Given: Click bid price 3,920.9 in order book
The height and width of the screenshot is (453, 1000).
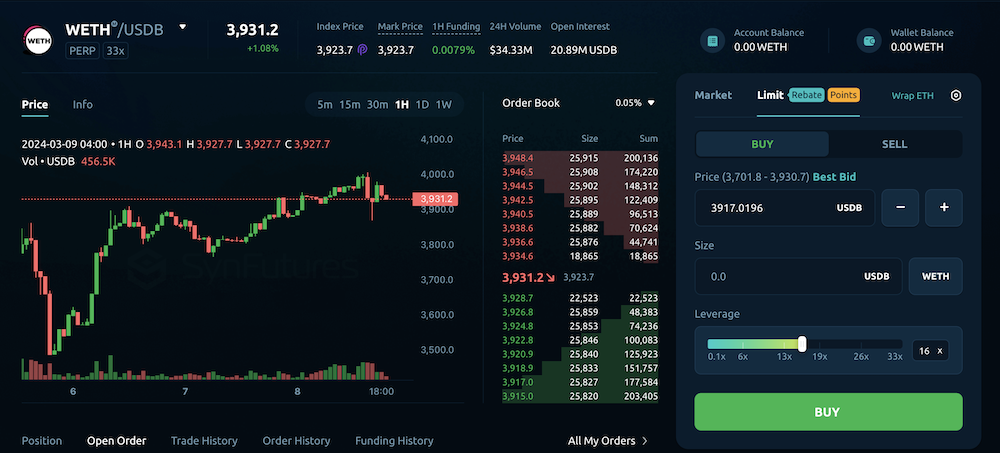Looking at the screenshot, I should click(x=518, y=354).
